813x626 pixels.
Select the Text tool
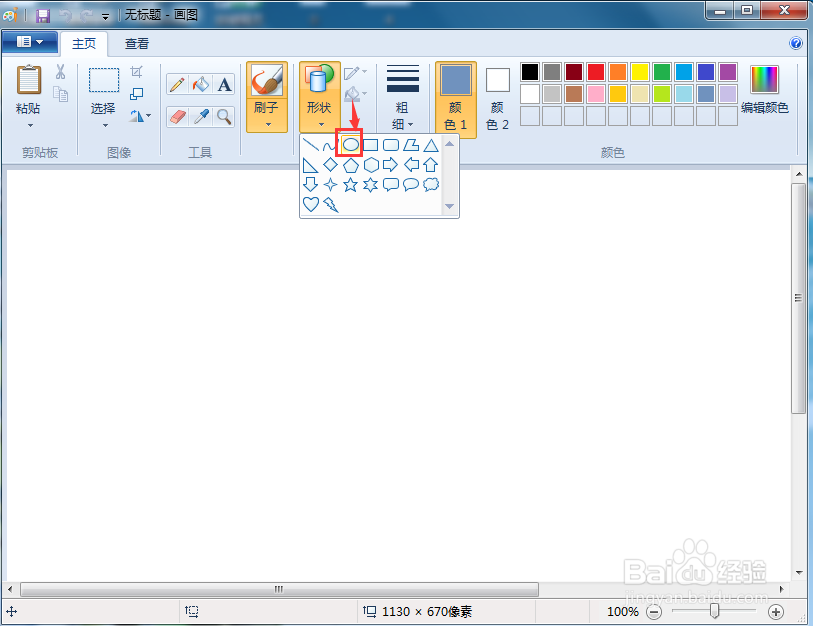224,84
